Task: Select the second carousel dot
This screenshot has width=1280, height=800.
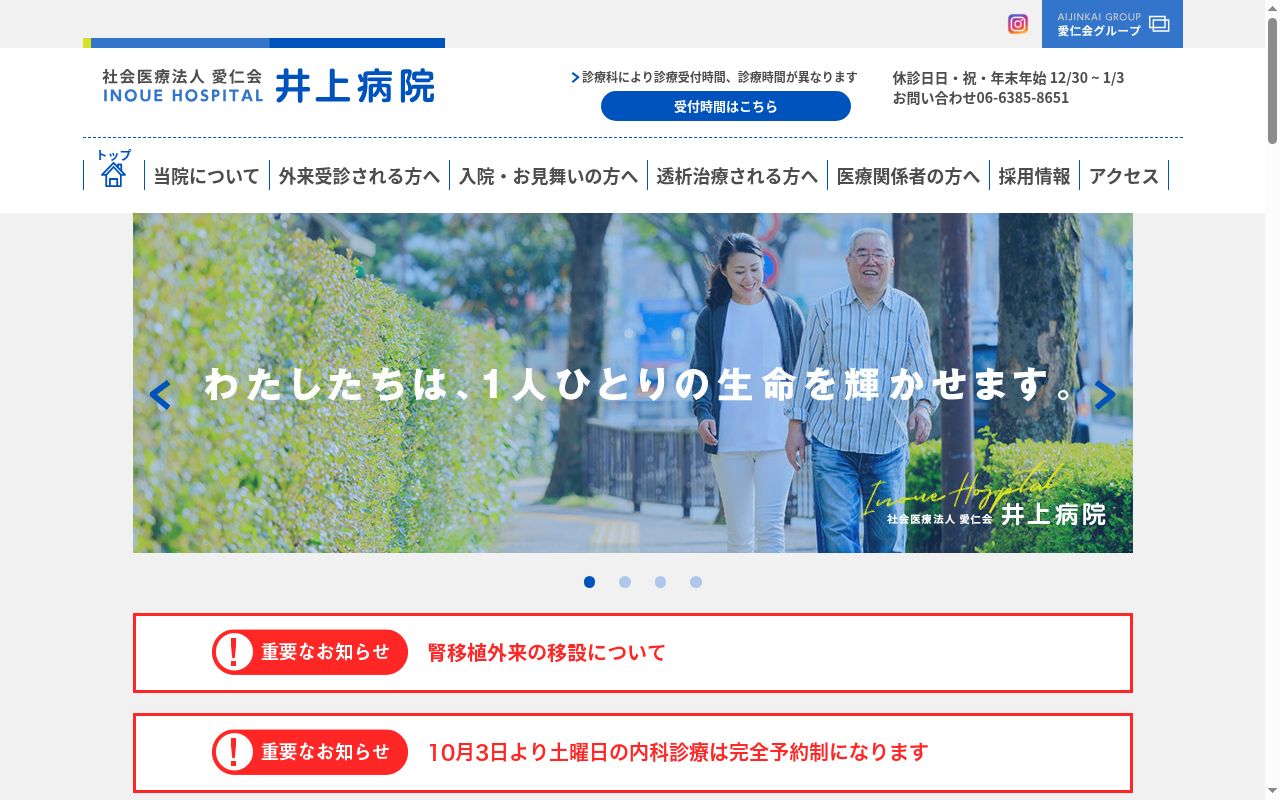Action: tap(625, 582)
